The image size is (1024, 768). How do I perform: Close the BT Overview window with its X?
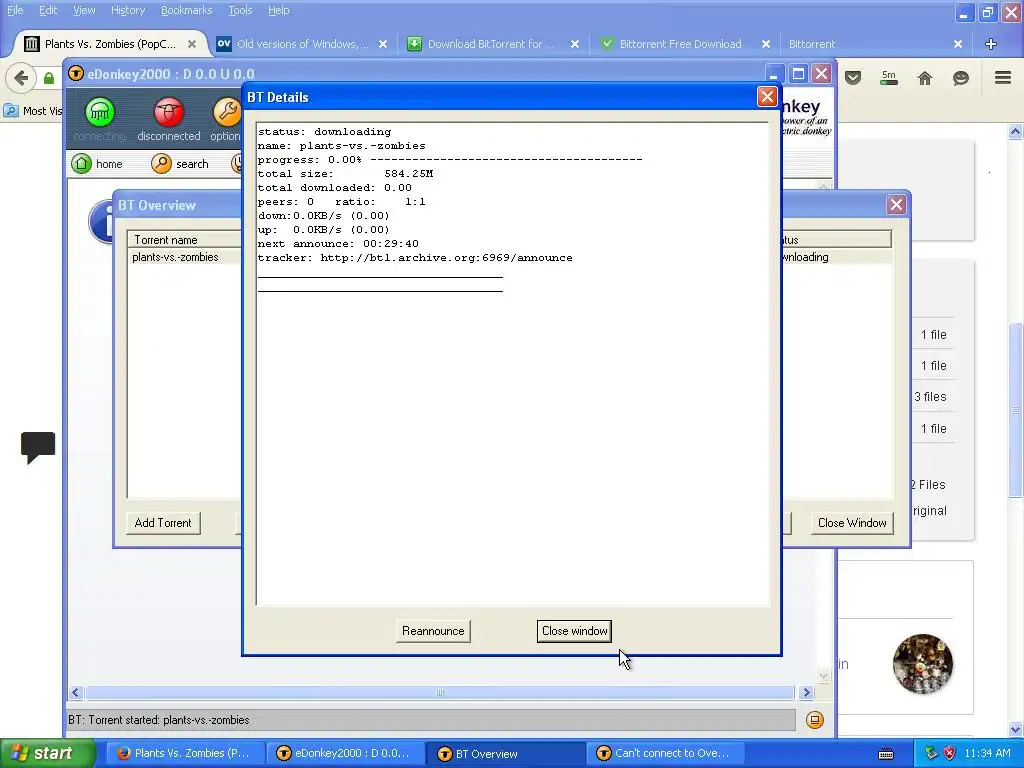coord(896,205)
